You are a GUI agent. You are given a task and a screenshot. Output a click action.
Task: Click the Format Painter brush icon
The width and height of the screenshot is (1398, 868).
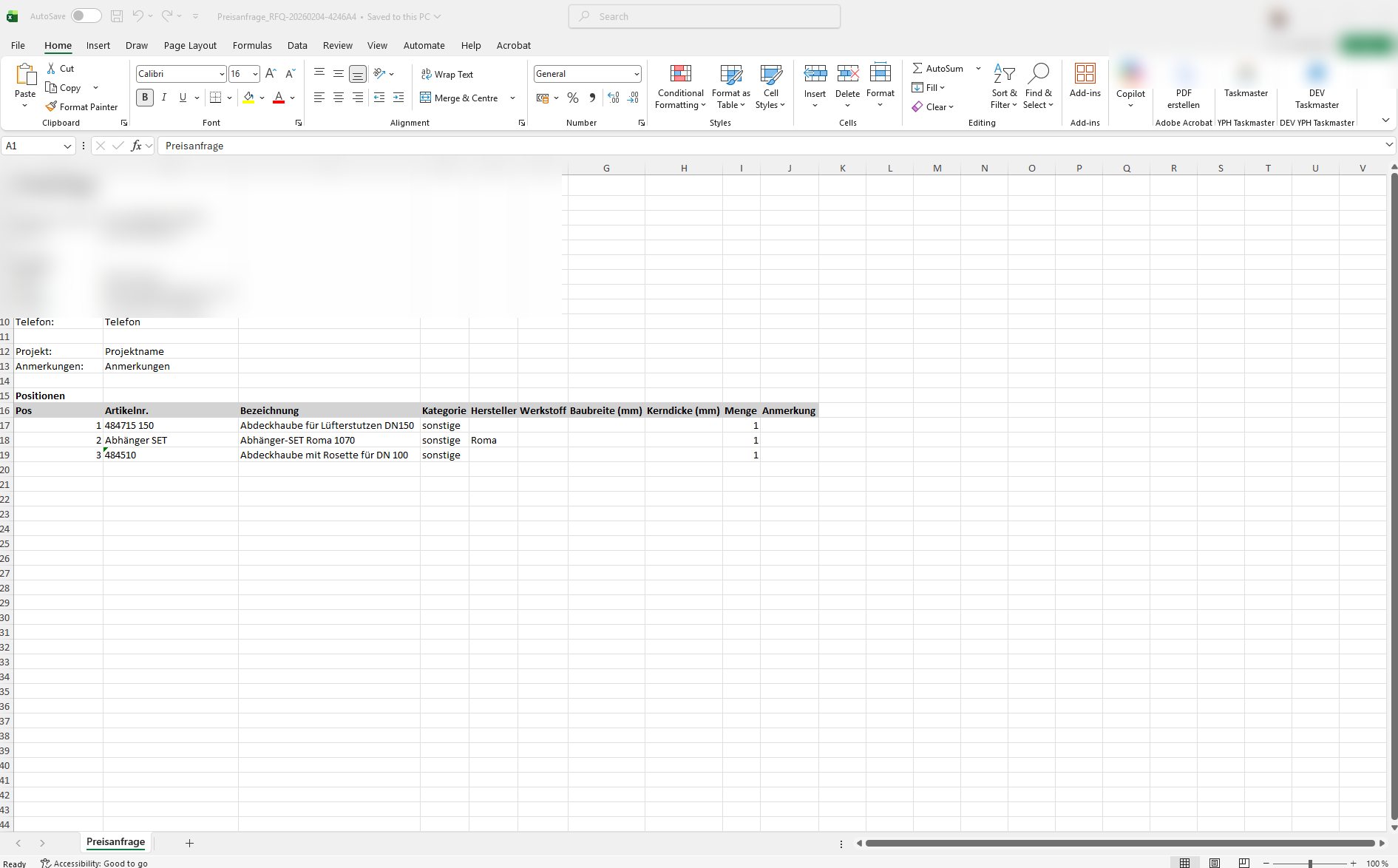tap(51, 106)
